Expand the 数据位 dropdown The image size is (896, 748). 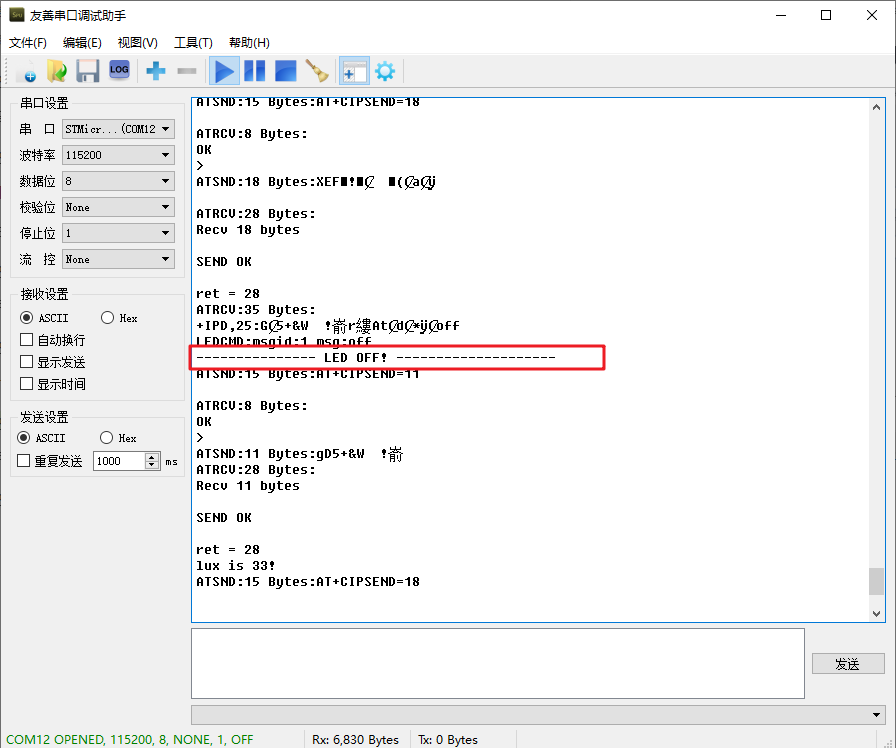coord(118,181)
